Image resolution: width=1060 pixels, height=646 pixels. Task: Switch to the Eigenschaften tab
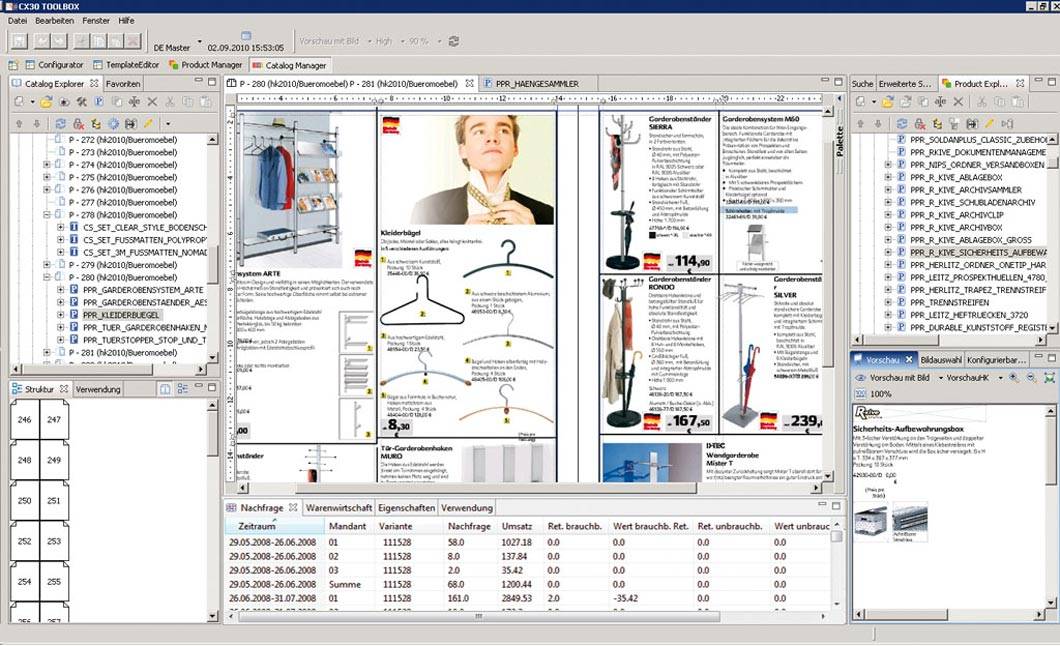(x=406, y=507)
